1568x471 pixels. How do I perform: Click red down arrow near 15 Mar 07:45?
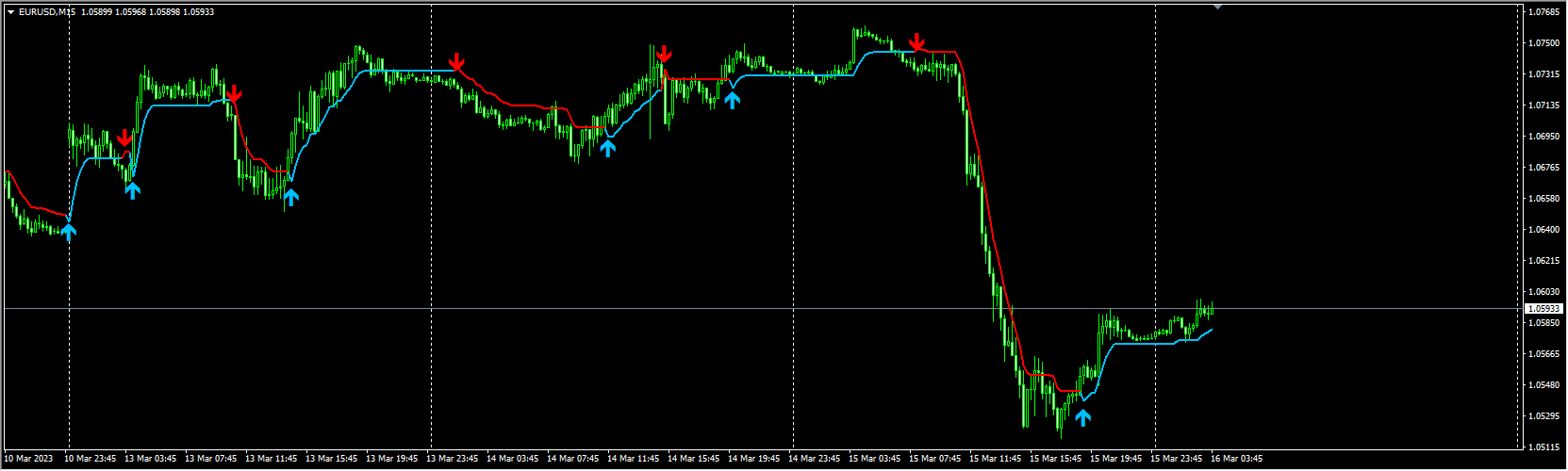click(x=916, y=42)
